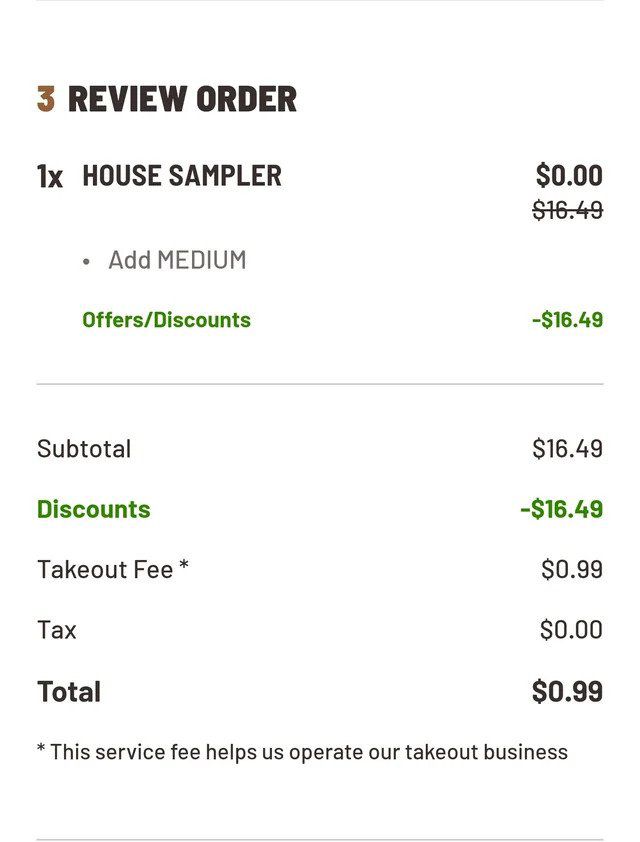Click the Subtotal label
Viewport: 640px width, 842px height.
tap(84, 449)
